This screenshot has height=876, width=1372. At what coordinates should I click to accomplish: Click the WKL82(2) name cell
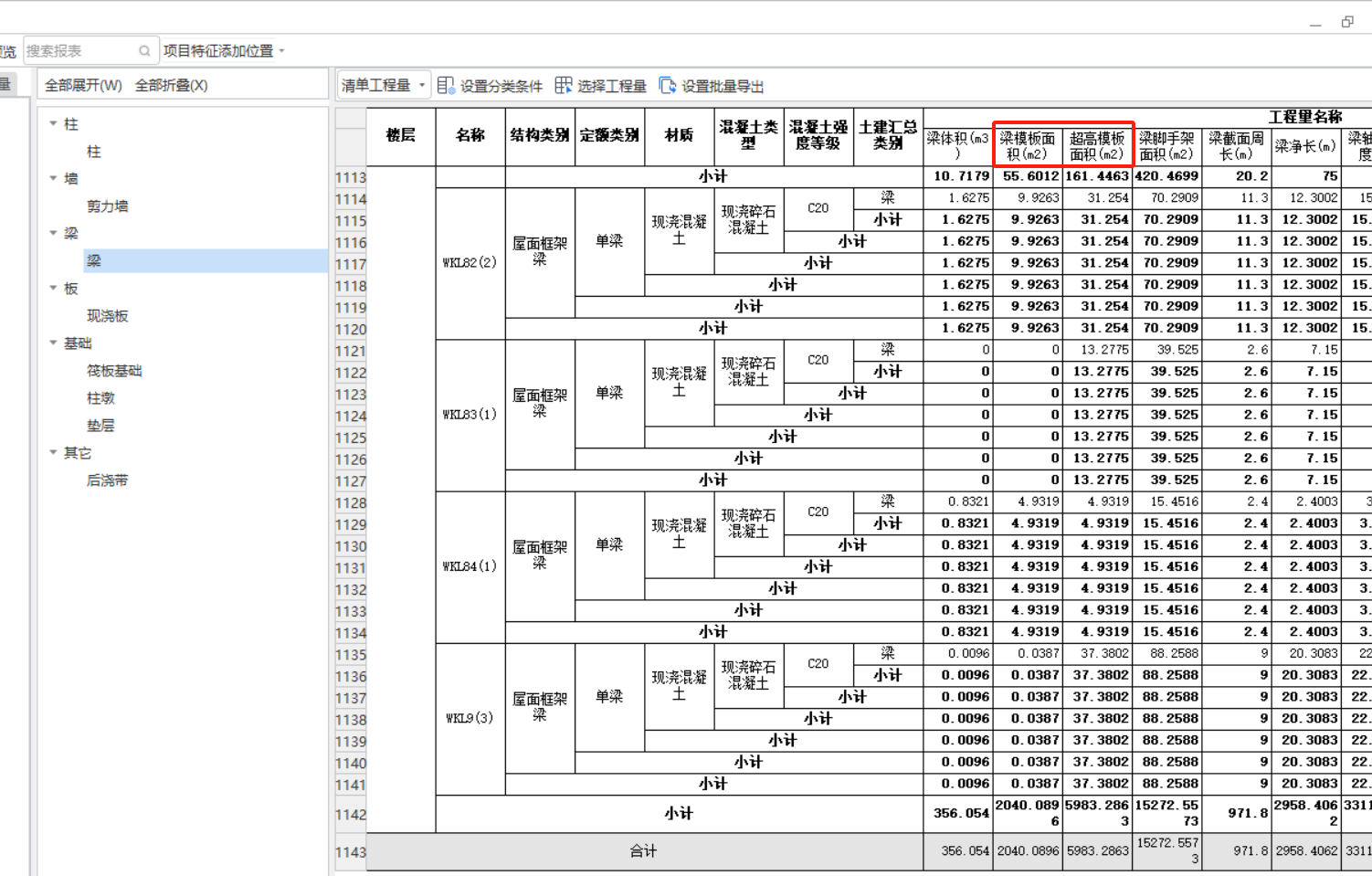tap(470, 264)
